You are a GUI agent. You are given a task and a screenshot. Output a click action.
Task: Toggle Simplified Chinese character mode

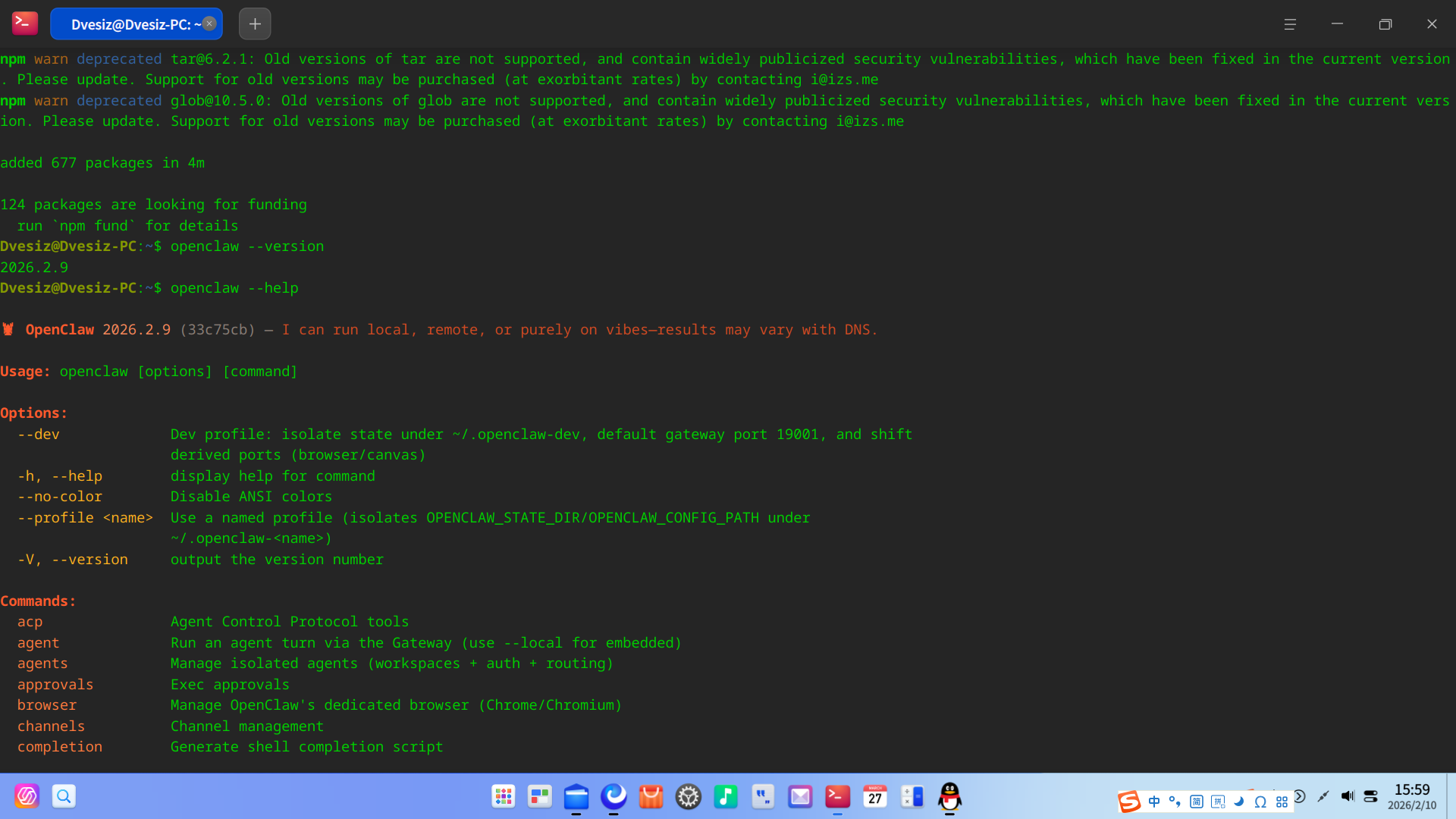point(1197,802)
